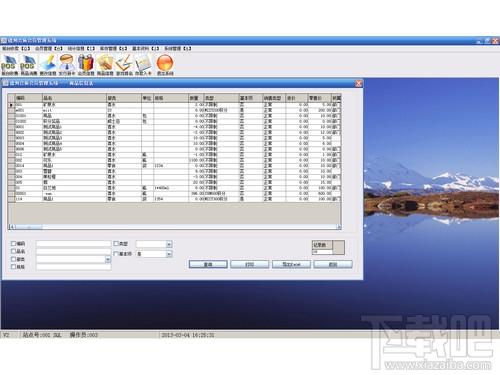Click the export to Excel button
Screen dimensions: 500x375
[291, 264]
